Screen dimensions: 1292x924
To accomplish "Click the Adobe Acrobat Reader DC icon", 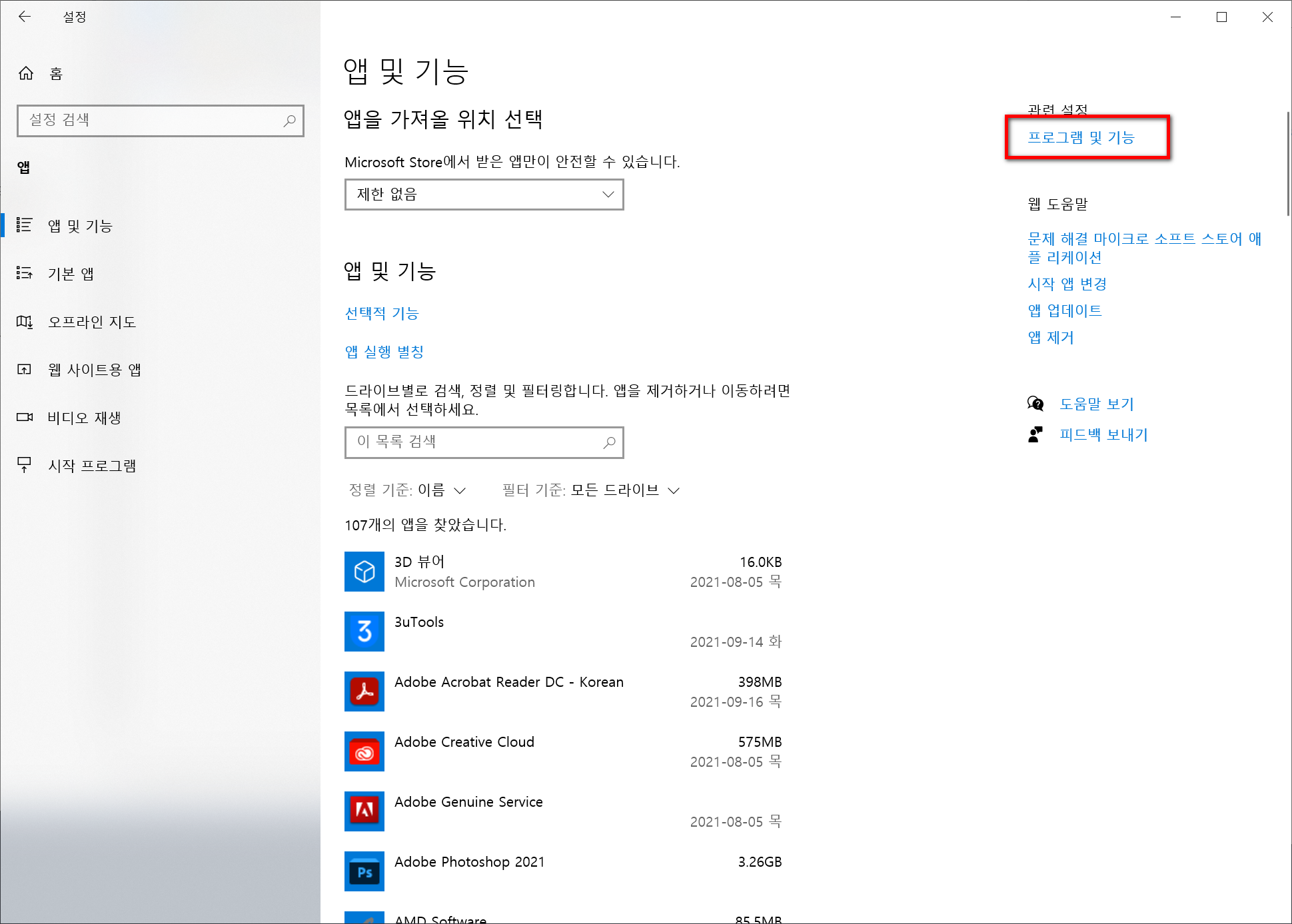I will pyautogui.click(x=364, y=692).
